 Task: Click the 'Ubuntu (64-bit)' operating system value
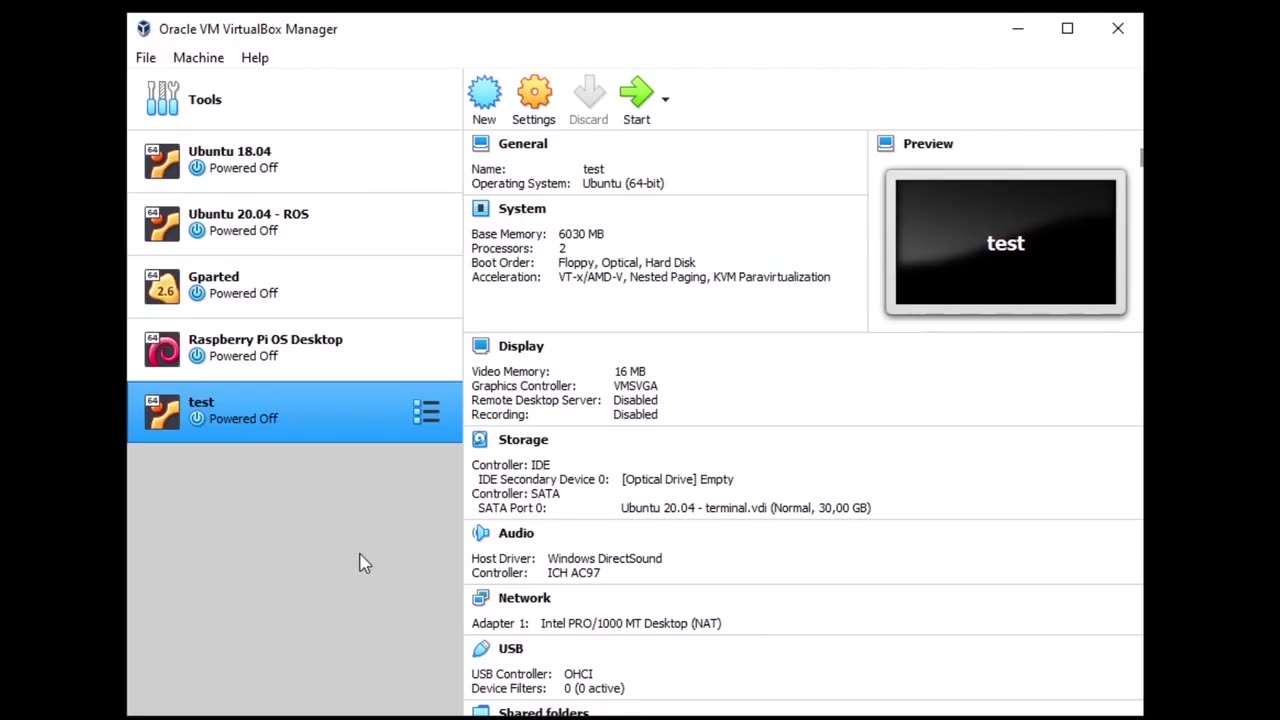(x=623, y=184)
